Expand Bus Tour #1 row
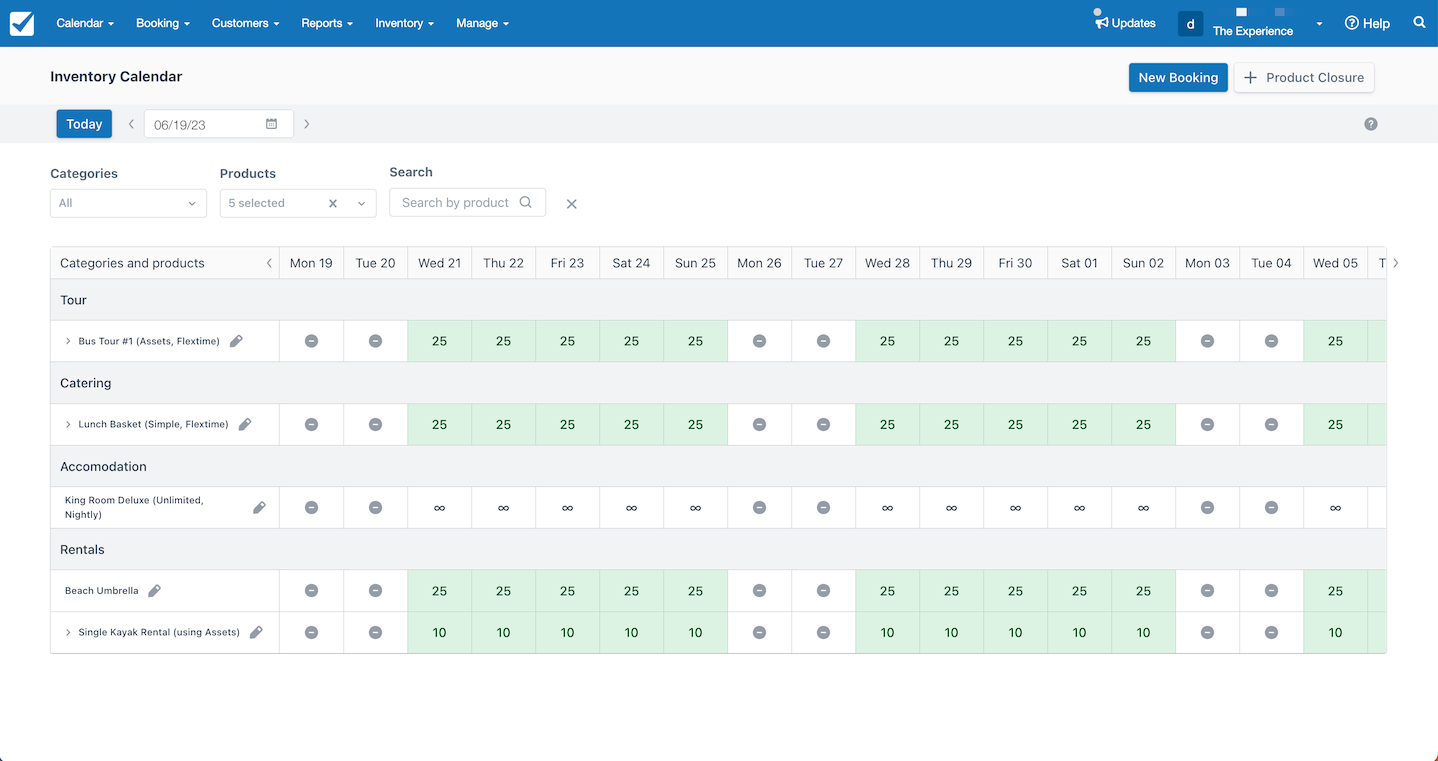The height and width of the screenshot is (761, 1438). pyautogui.click(x=68, y=341)
